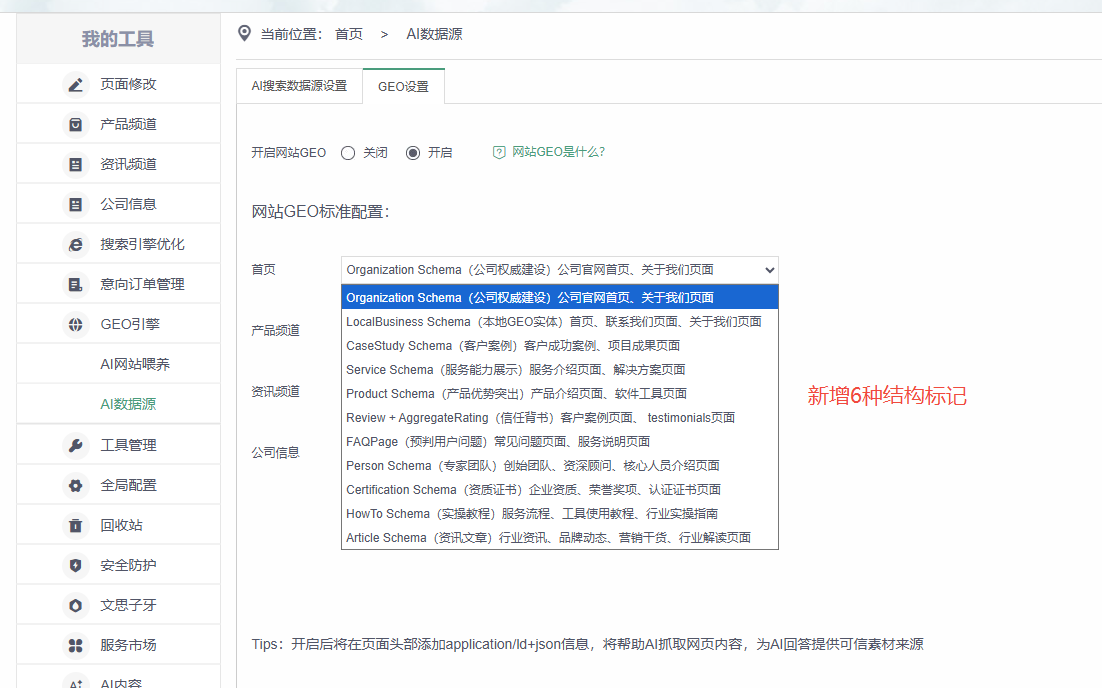
Task: Click the question-mark icon beside 网站GEO是什么
Action: point(499,152)
